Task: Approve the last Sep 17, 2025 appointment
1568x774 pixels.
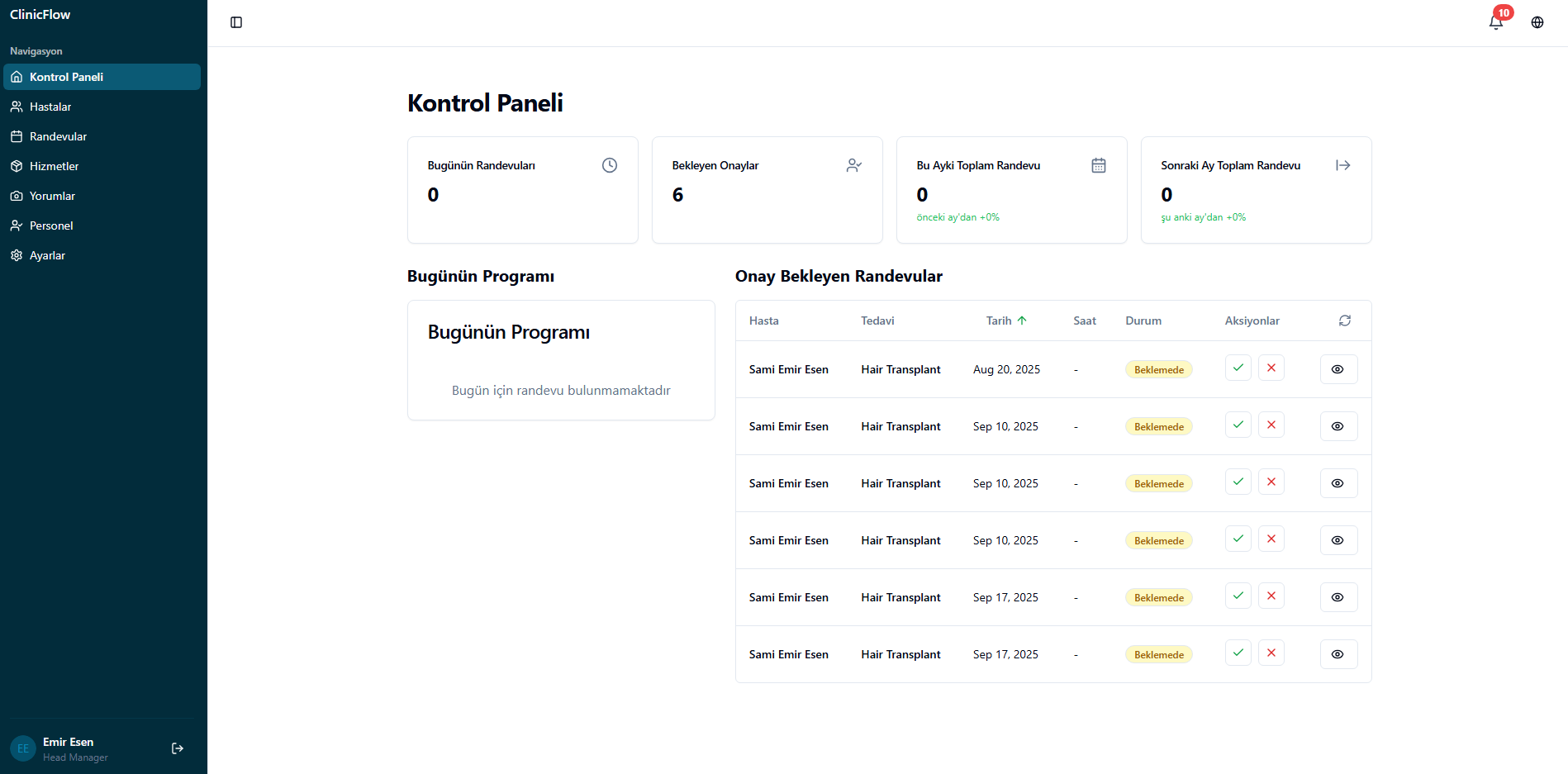Action: point(1238,653)
